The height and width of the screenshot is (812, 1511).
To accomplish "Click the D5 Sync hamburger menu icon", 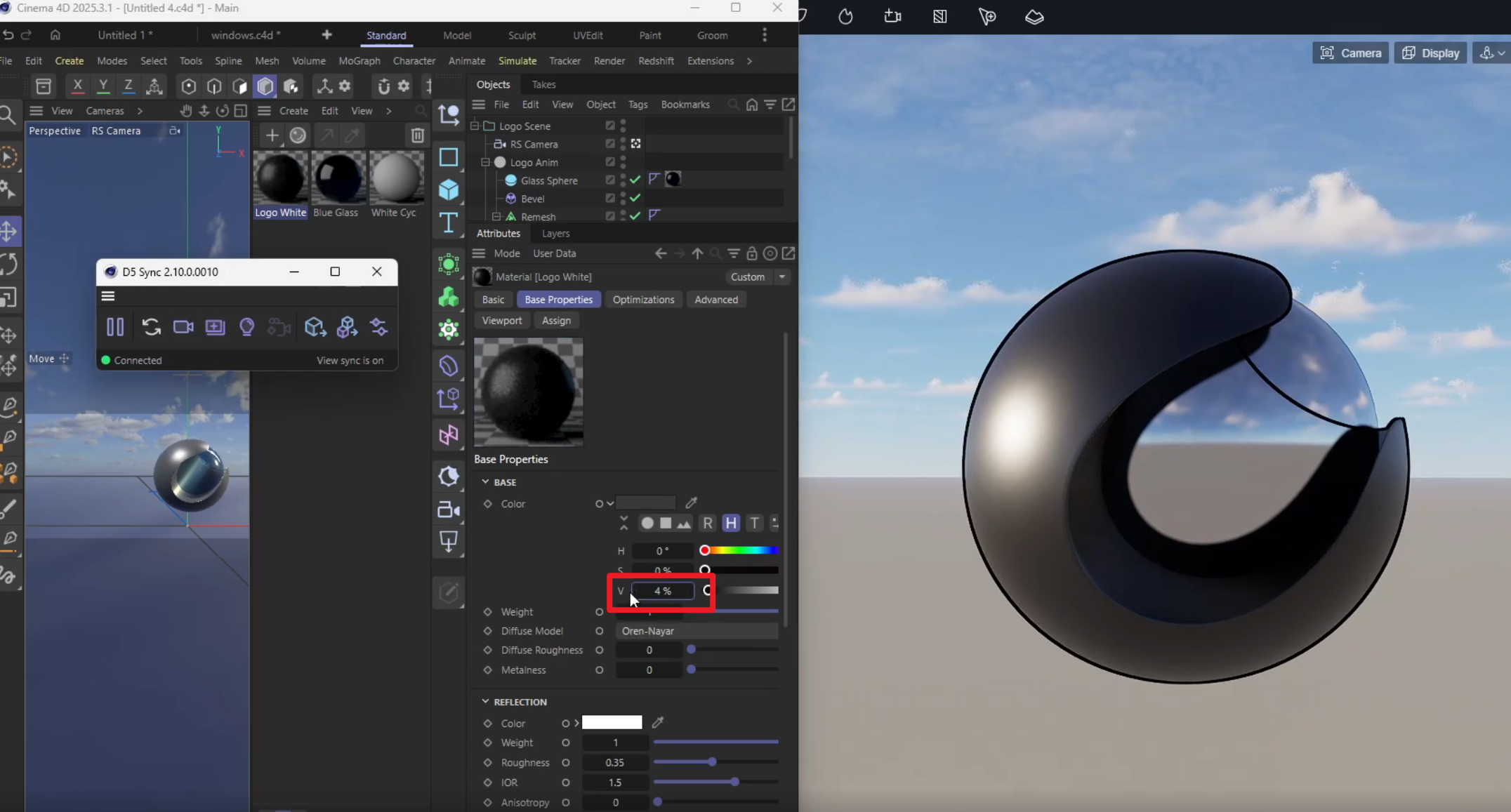I will click(x=108, y=296).
